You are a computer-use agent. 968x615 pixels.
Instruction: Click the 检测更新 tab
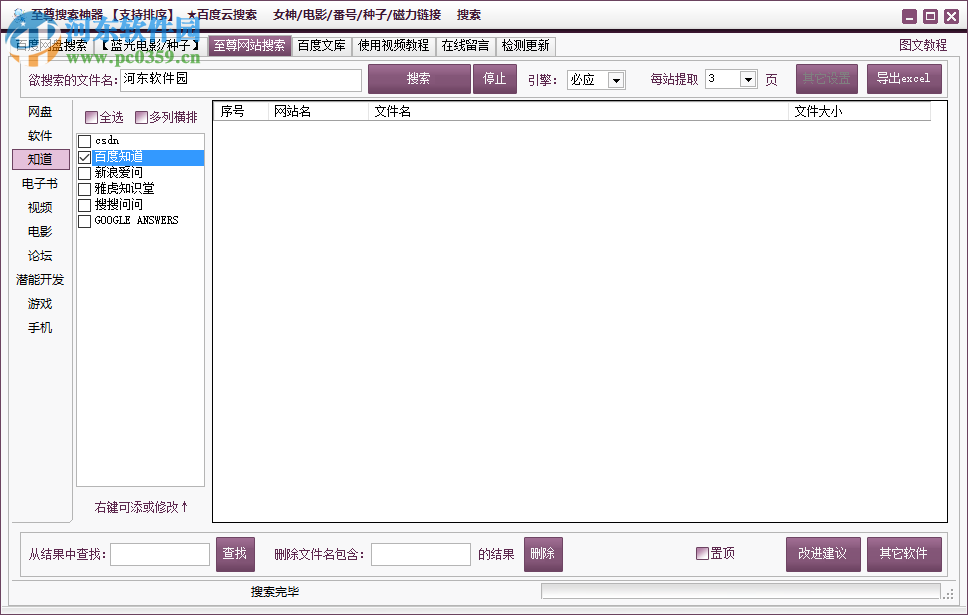tap(525, 46)
